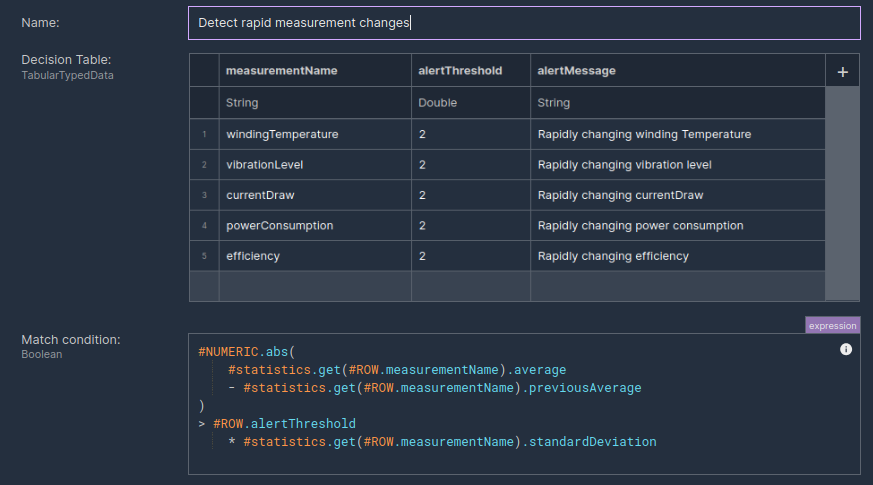Image resolution: width=873 pixels, height=485 pixels.
Task: Click the Name input field
Action: (523, 23)
